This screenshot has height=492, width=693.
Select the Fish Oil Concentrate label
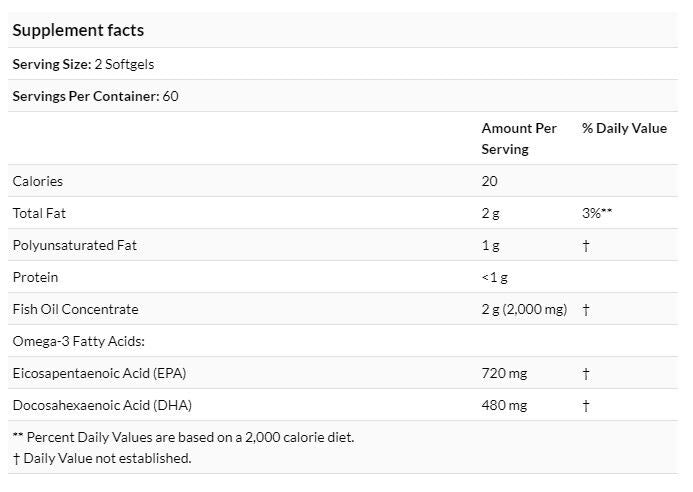[75, 309]
